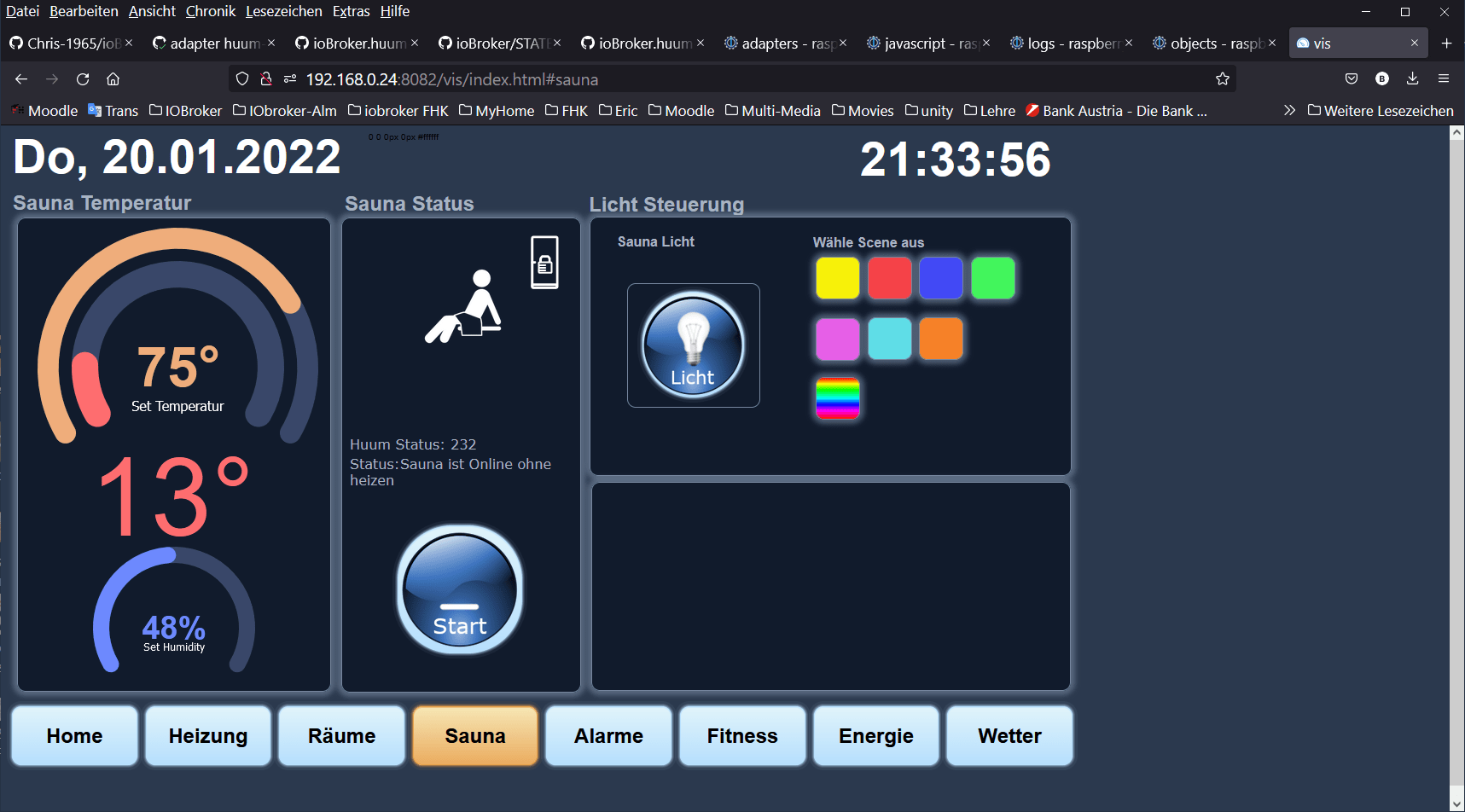The width and height of the screenshot is (1465, 812).
Task: Go to the browser home page
Action: tap(113, 79)
